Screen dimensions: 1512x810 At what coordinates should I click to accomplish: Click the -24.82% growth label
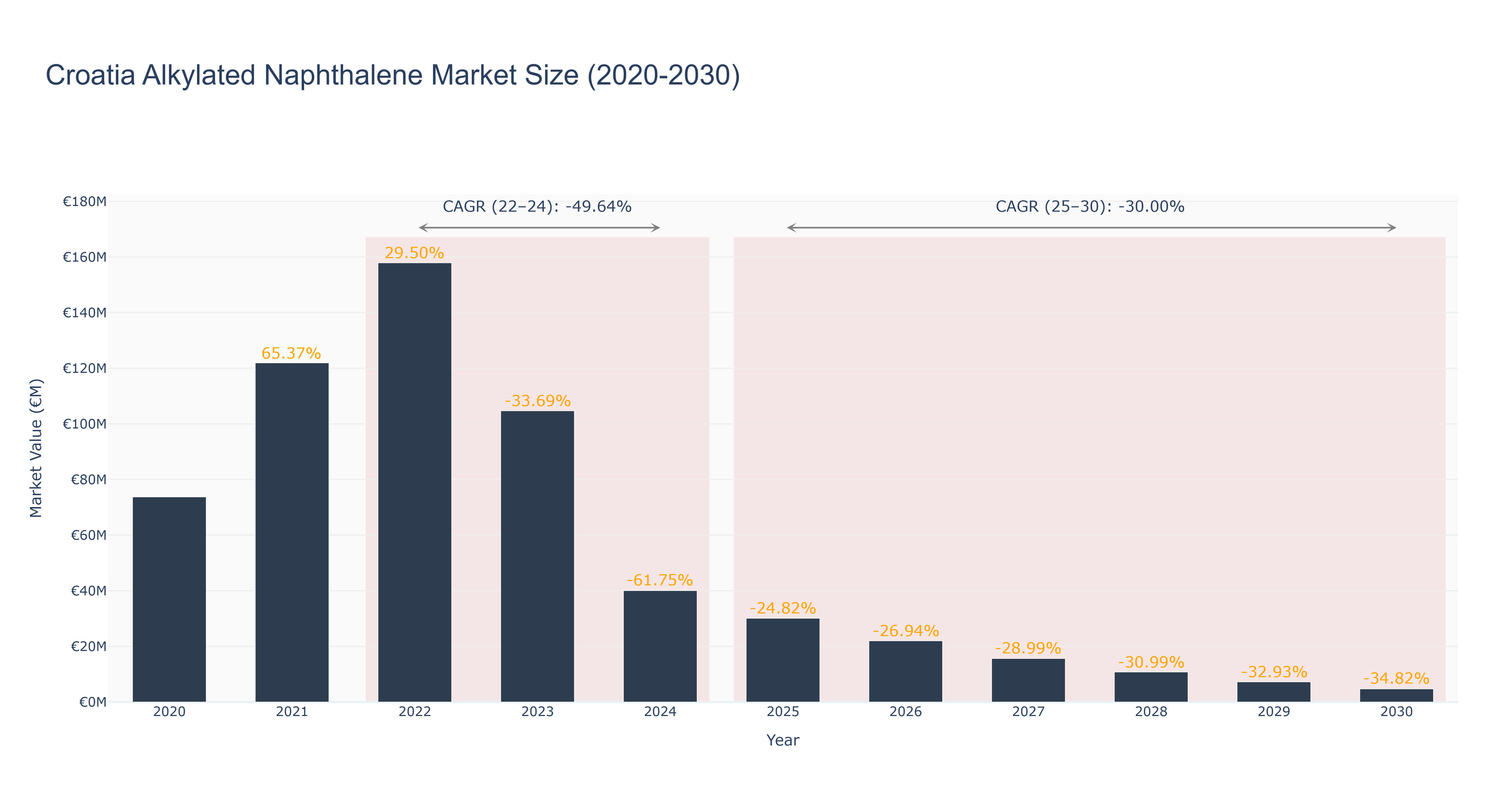[782, 608]
